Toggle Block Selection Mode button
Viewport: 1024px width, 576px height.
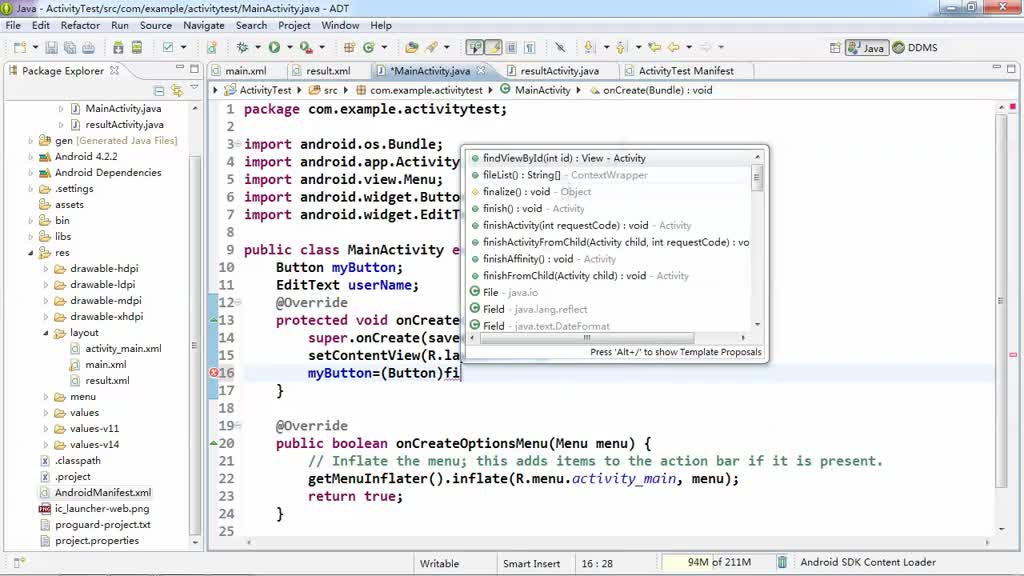pyautogui.click(x=511, y=48)
